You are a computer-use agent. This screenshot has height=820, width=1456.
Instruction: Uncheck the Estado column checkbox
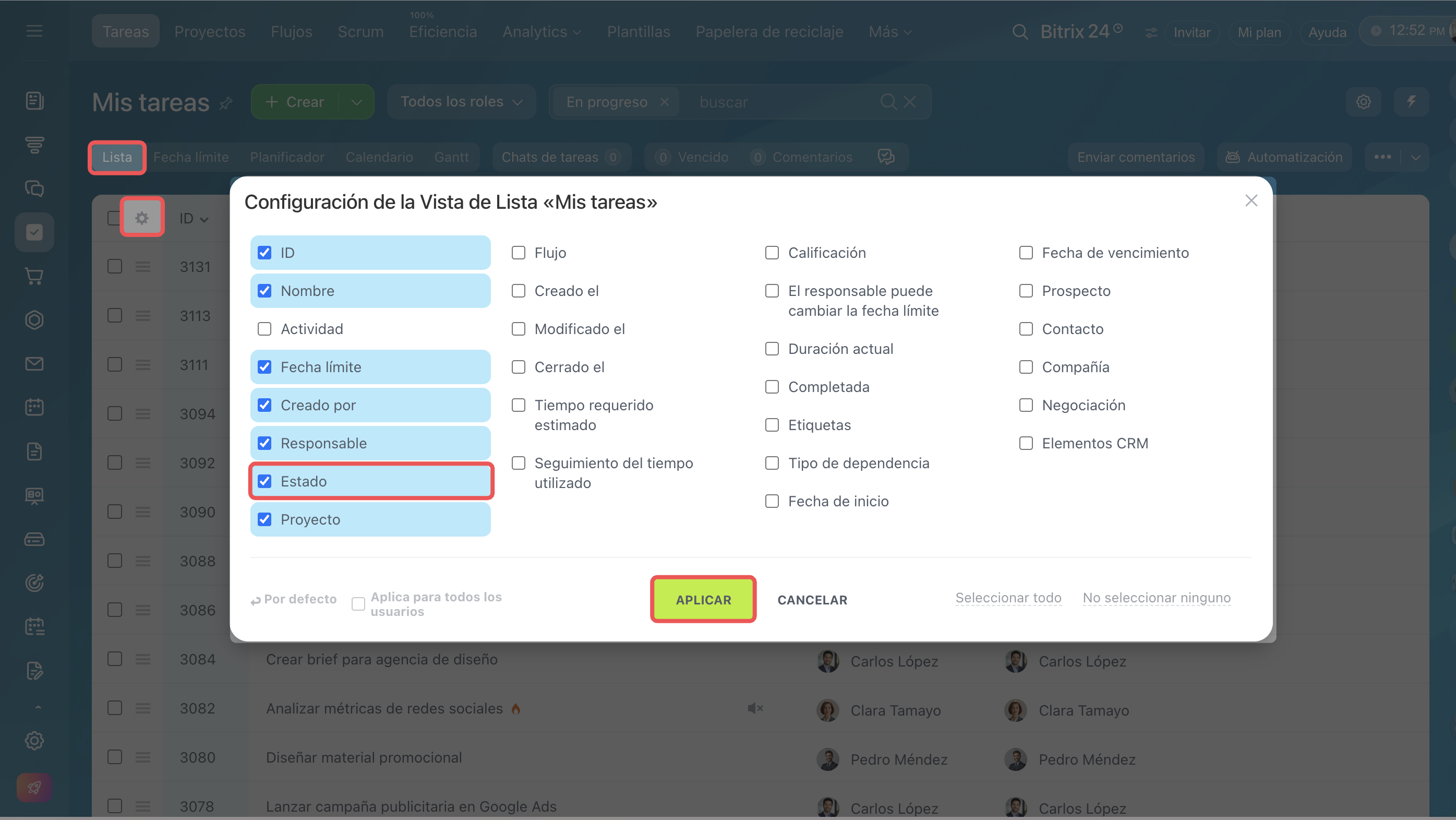coord(264,481)
